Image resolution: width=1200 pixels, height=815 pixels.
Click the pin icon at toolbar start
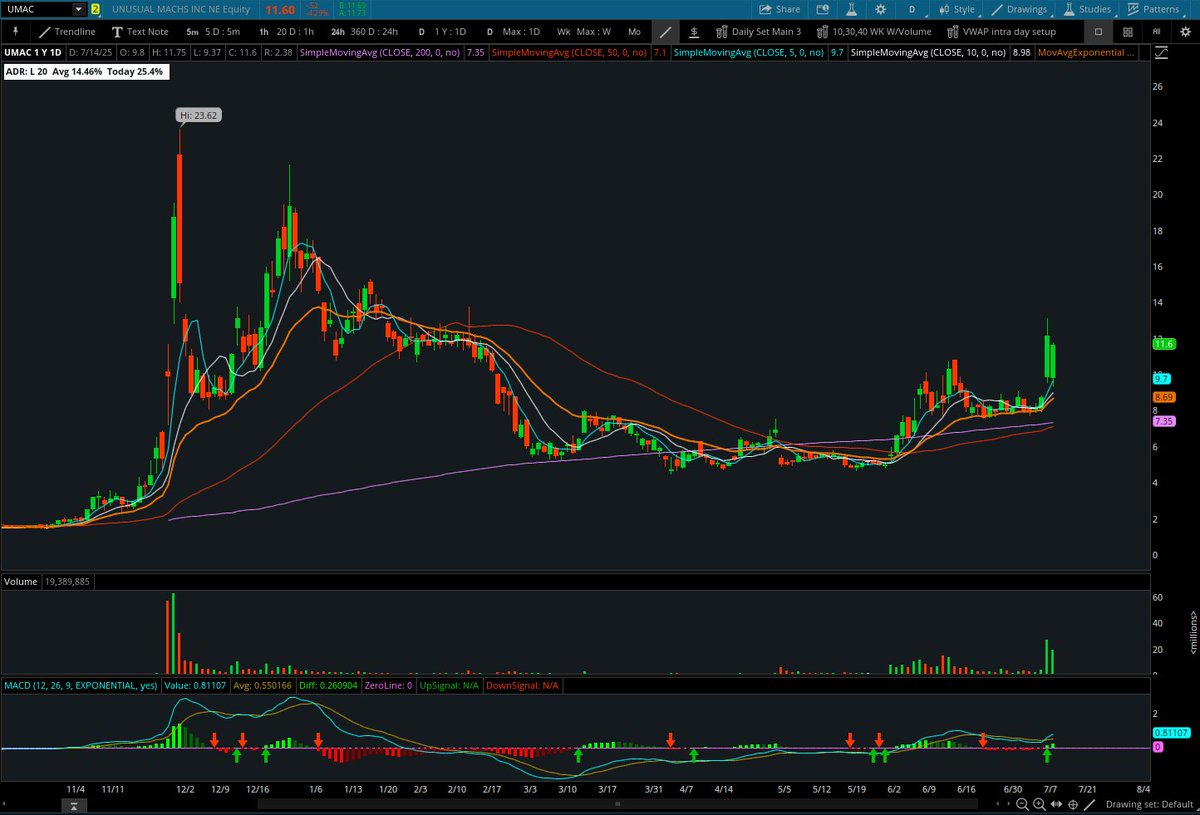(x=15, y=32)
